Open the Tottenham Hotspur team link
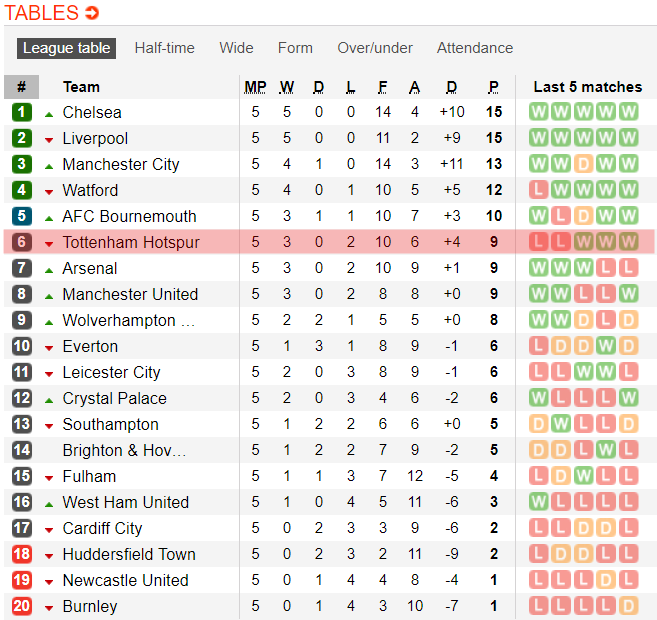Image resolution: width=657 pixels, height=620 pixels. pos(131,242)
